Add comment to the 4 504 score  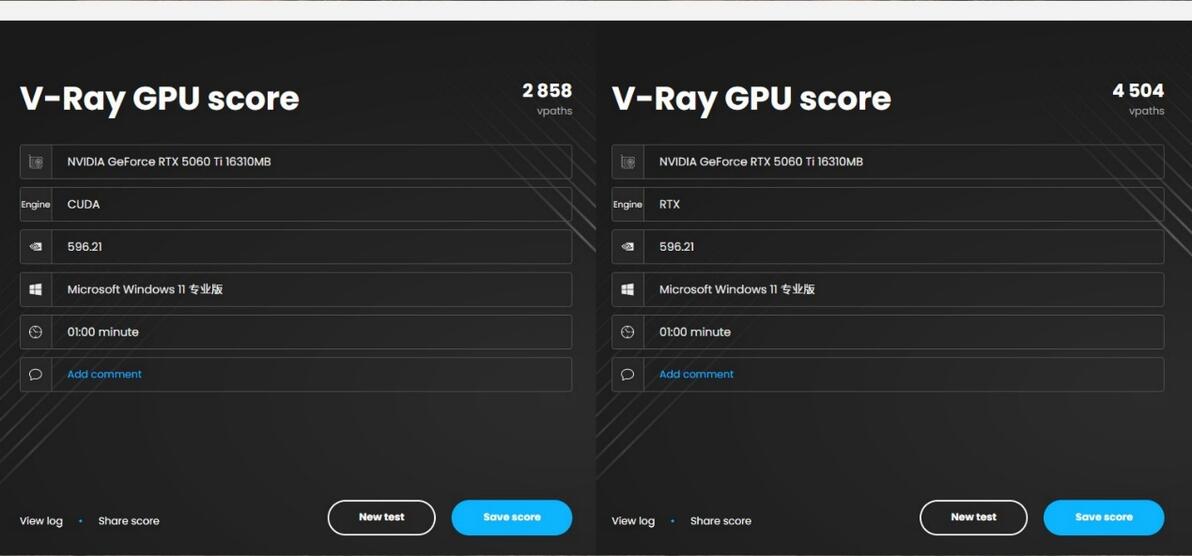point(696,374)
